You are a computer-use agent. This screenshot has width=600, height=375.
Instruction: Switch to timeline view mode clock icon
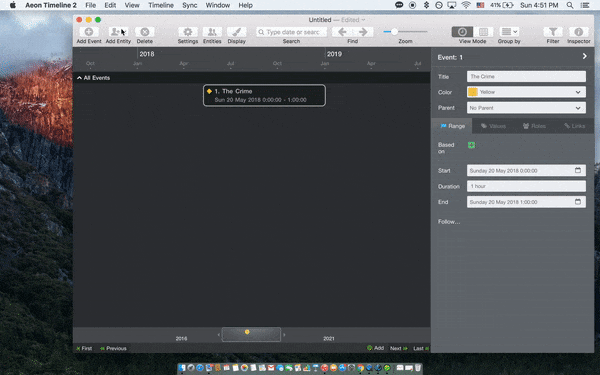click(x=462, y=32)
